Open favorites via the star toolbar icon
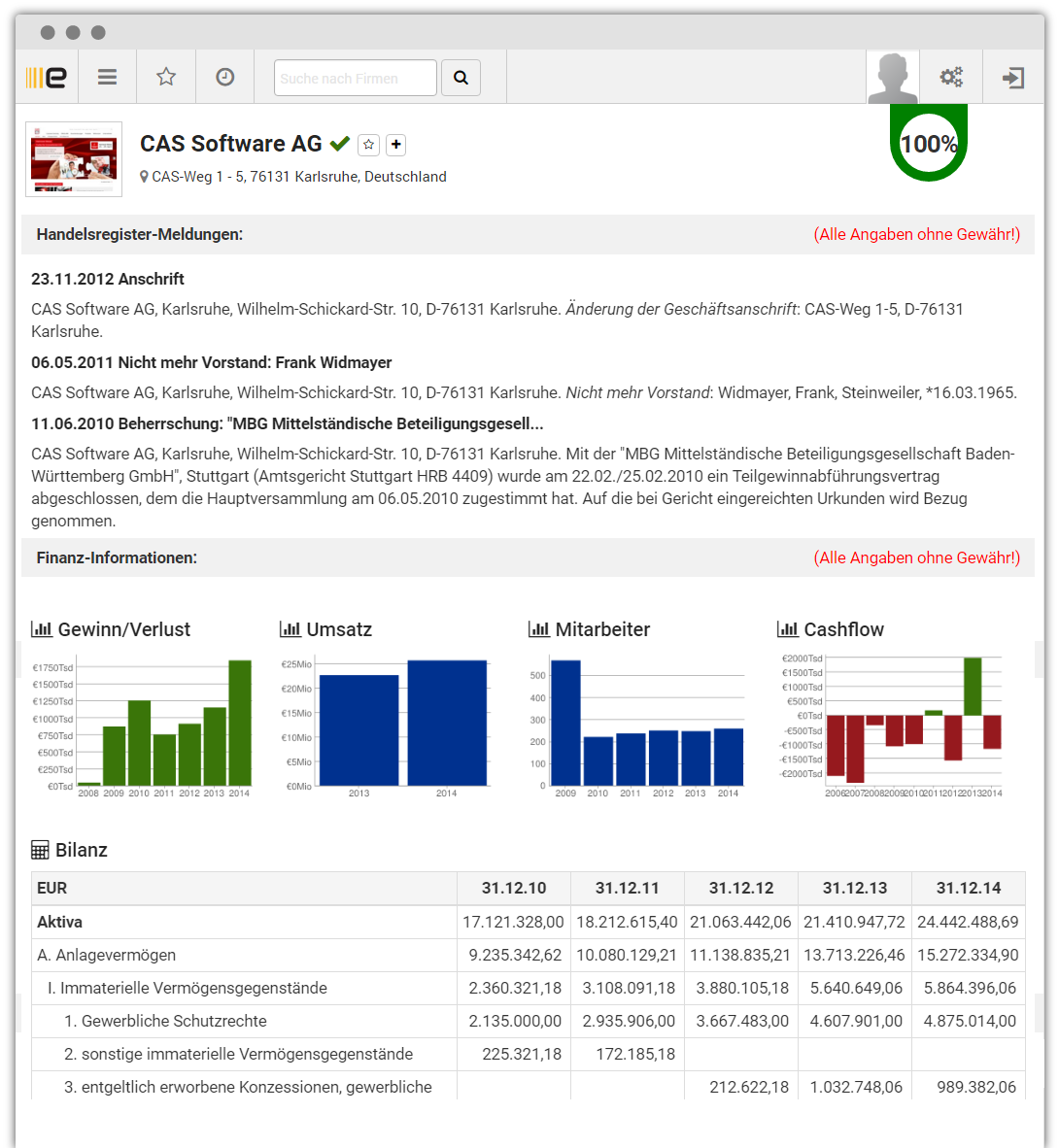The image size is (1059, 1148). (x=166, y=78)
